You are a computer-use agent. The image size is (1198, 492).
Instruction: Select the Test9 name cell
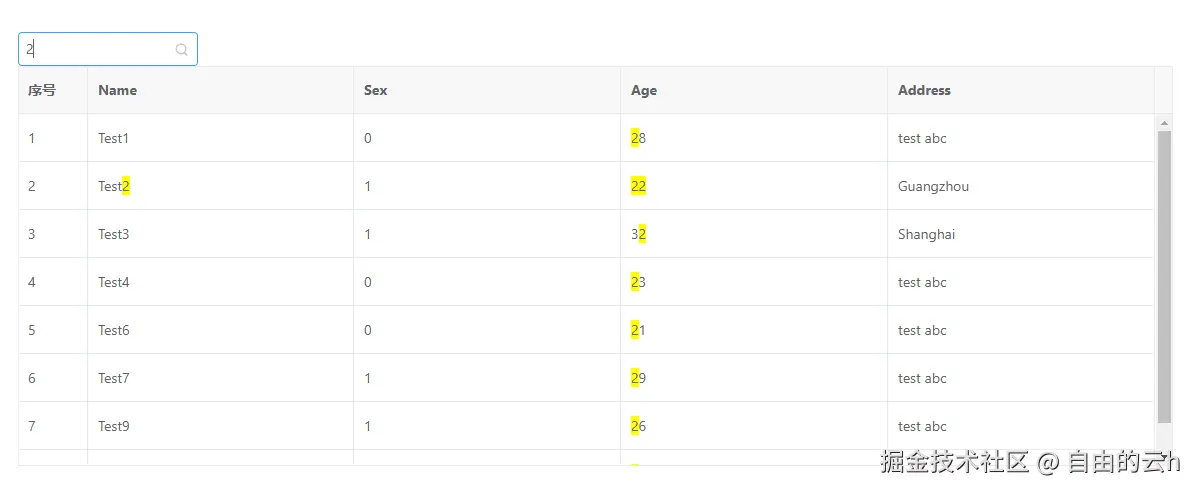[x=220, y=426]
